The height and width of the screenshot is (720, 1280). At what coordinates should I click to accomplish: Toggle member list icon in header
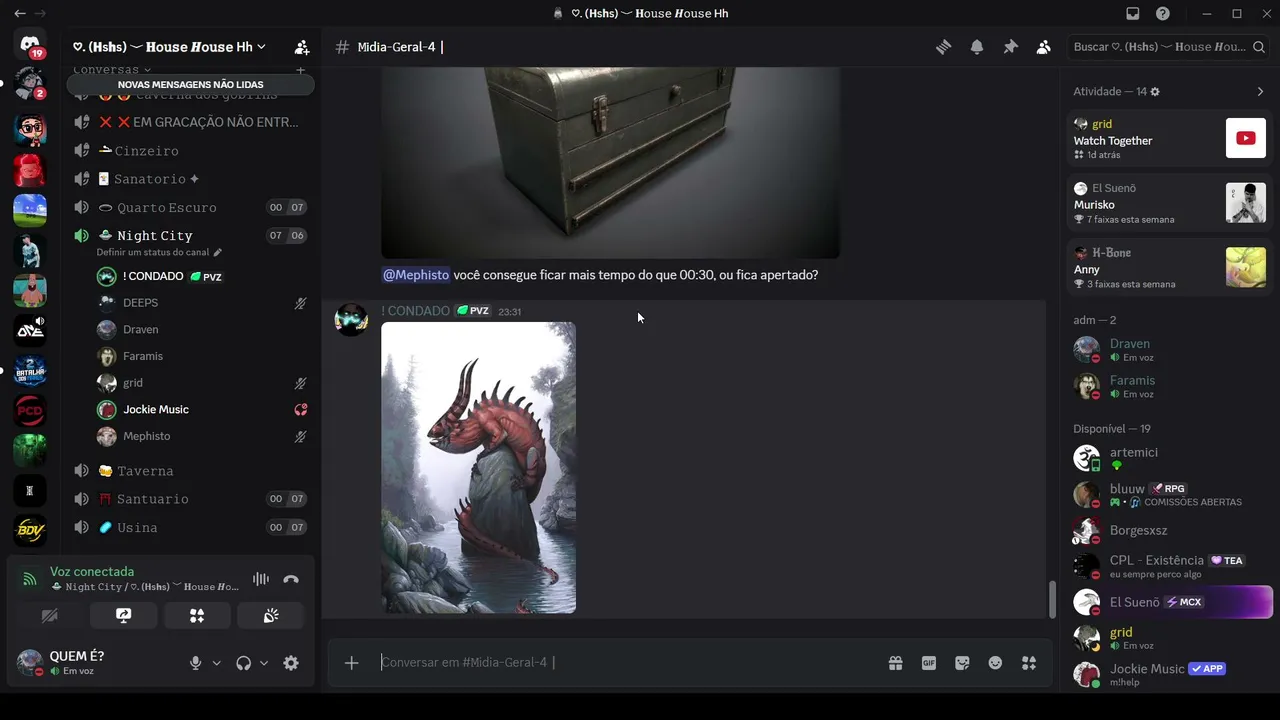pyautogui.click(x=1043, y=47)
